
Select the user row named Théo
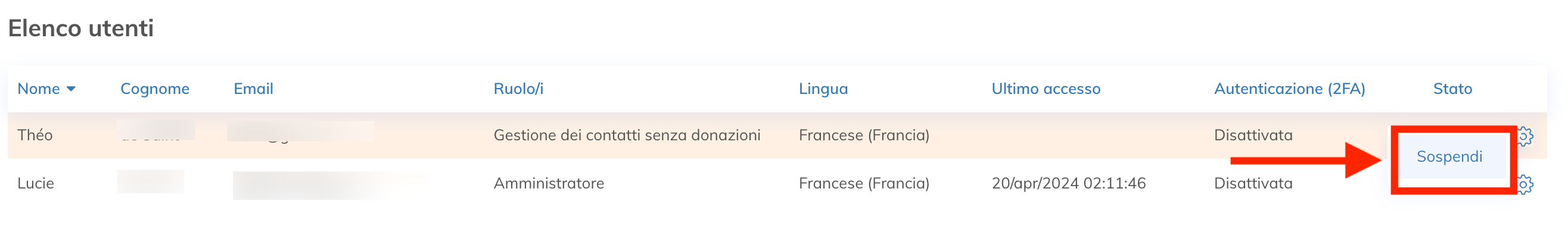coord(35,135)
